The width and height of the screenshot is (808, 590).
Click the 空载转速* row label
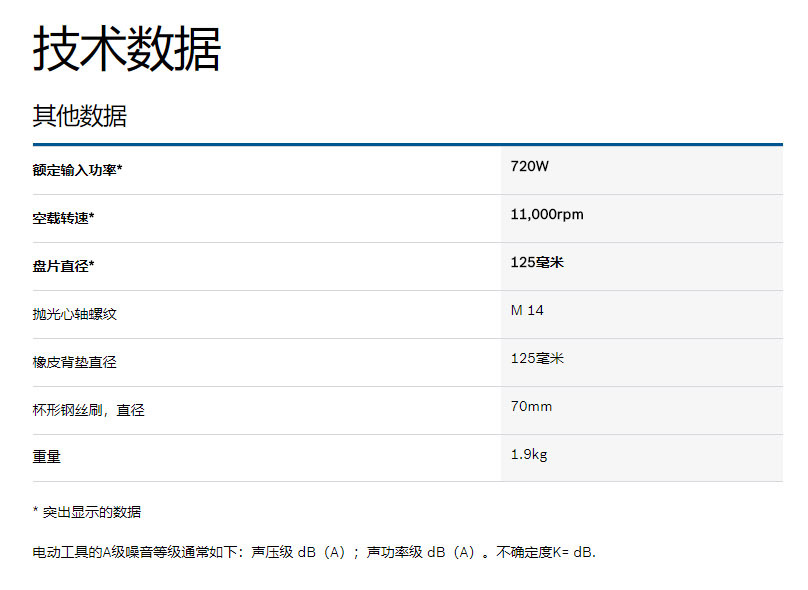point(63,218)
